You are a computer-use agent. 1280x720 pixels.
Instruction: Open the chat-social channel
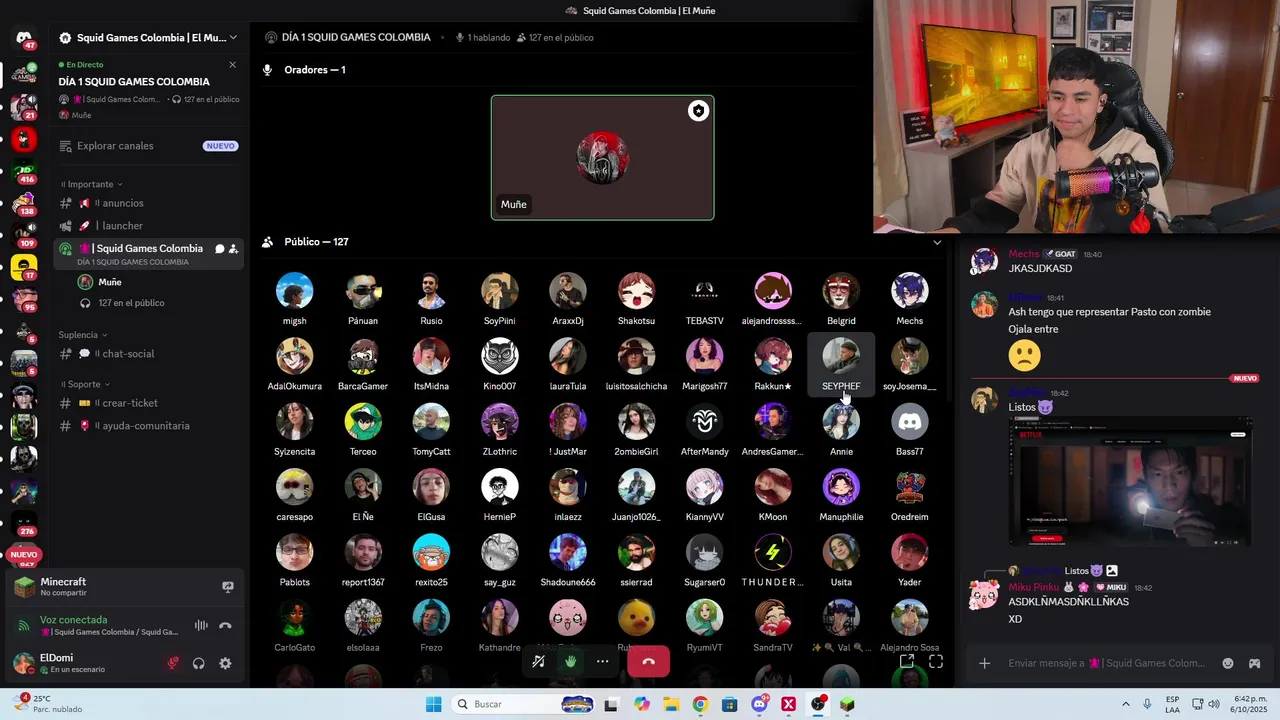pyautogui.click(x=148, y=354)
